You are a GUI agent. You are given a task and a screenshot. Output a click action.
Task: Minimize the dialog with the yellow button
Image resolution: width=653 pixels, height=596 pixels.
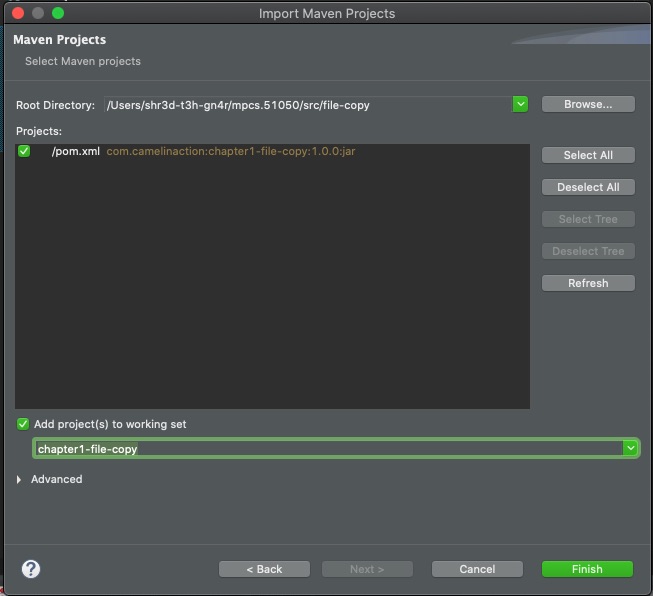(x=37, y=13)
